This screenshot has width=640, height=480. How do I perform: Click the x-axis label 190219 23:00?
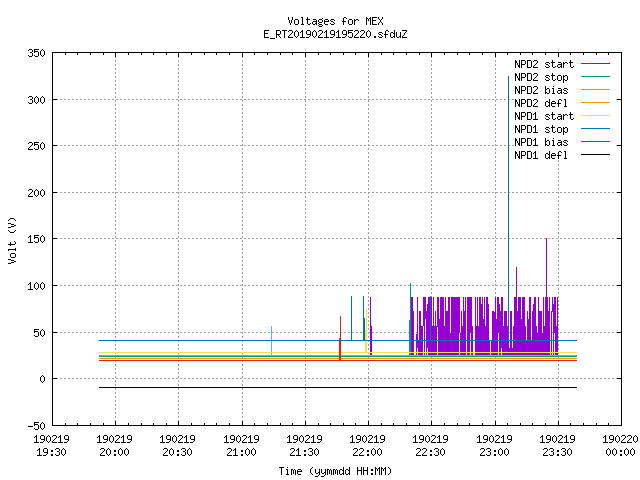[494, 446]
